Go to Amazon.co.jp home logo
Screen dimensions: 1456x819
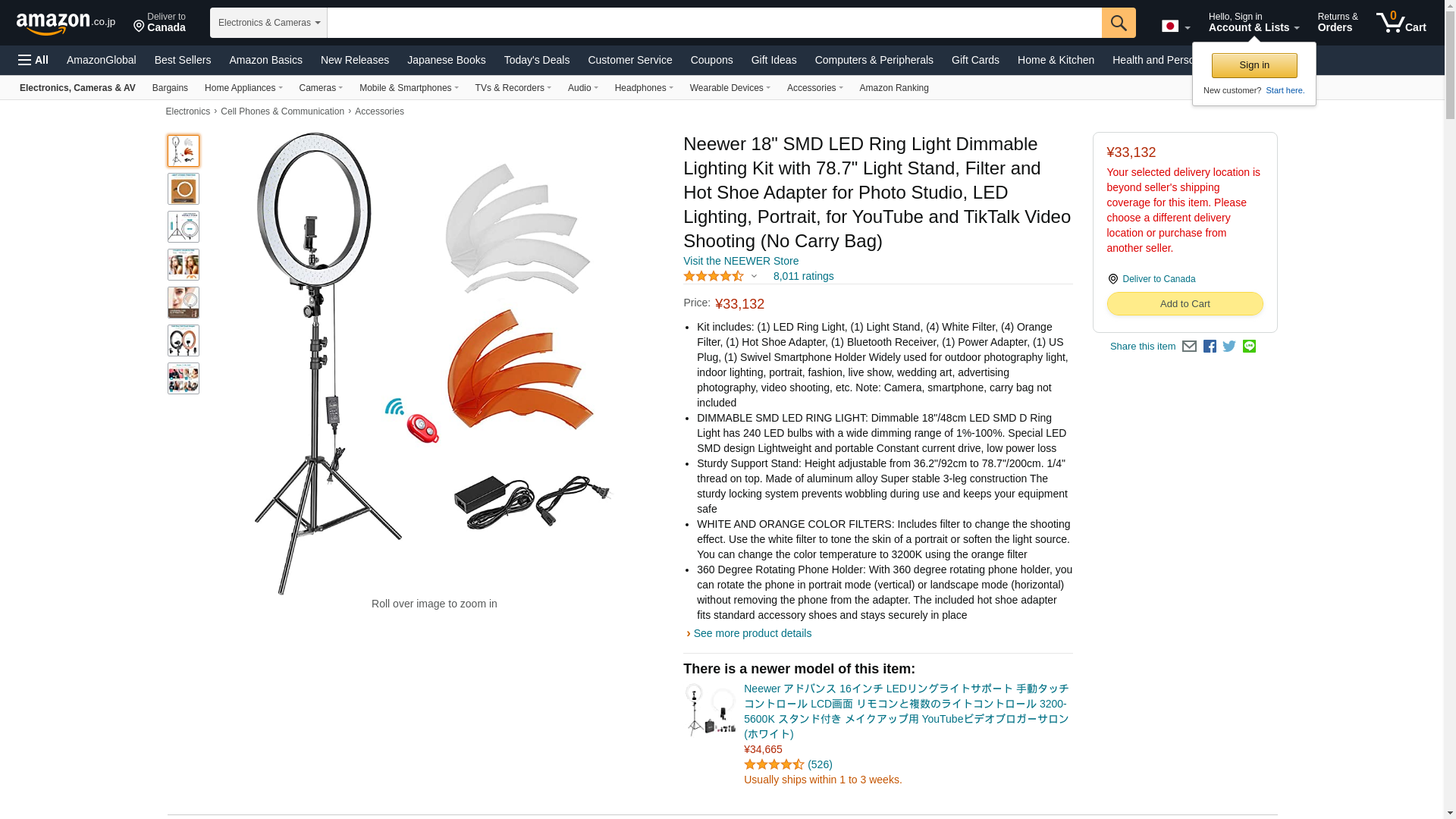[x=66, y=23]
